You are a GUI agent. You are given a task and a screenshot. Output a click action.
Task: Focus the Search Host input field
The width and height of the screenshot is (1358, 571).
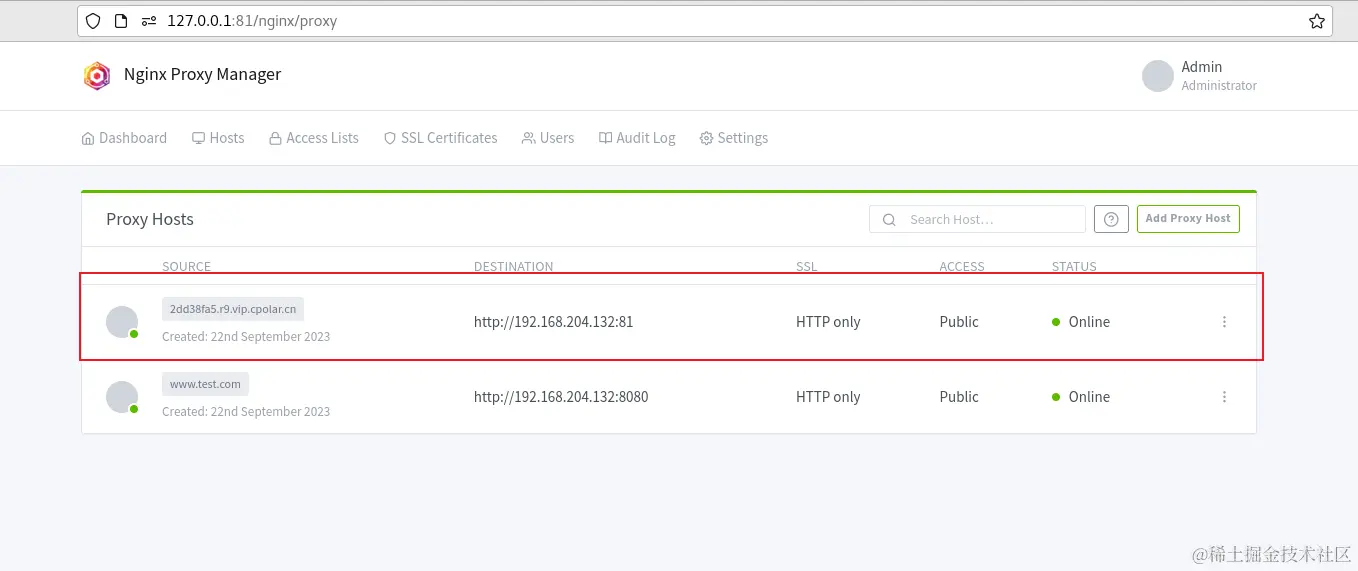[978, 219]
